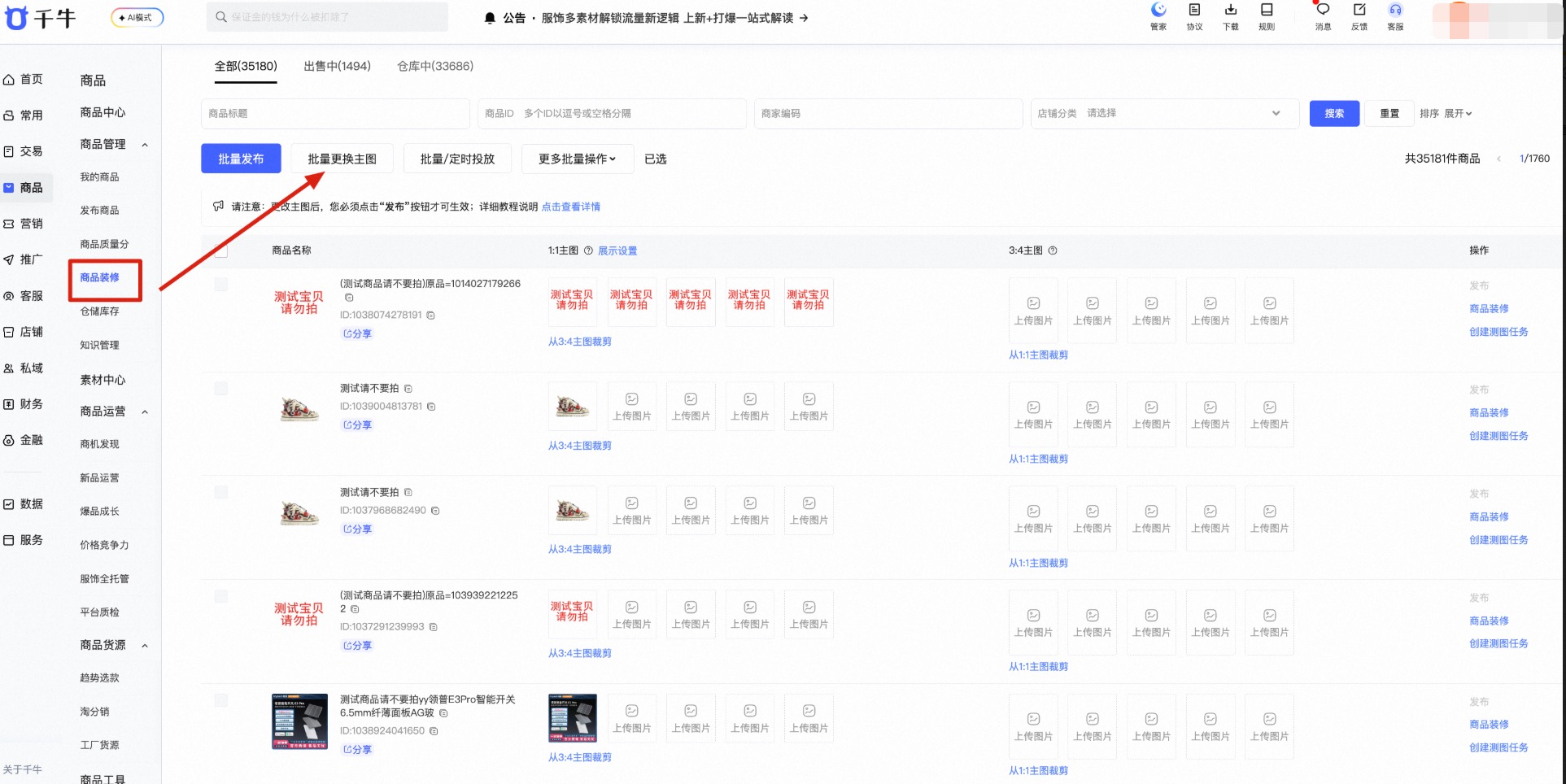
Task: Click the blue 搜索 button
Action: [x=1334, y=113]
